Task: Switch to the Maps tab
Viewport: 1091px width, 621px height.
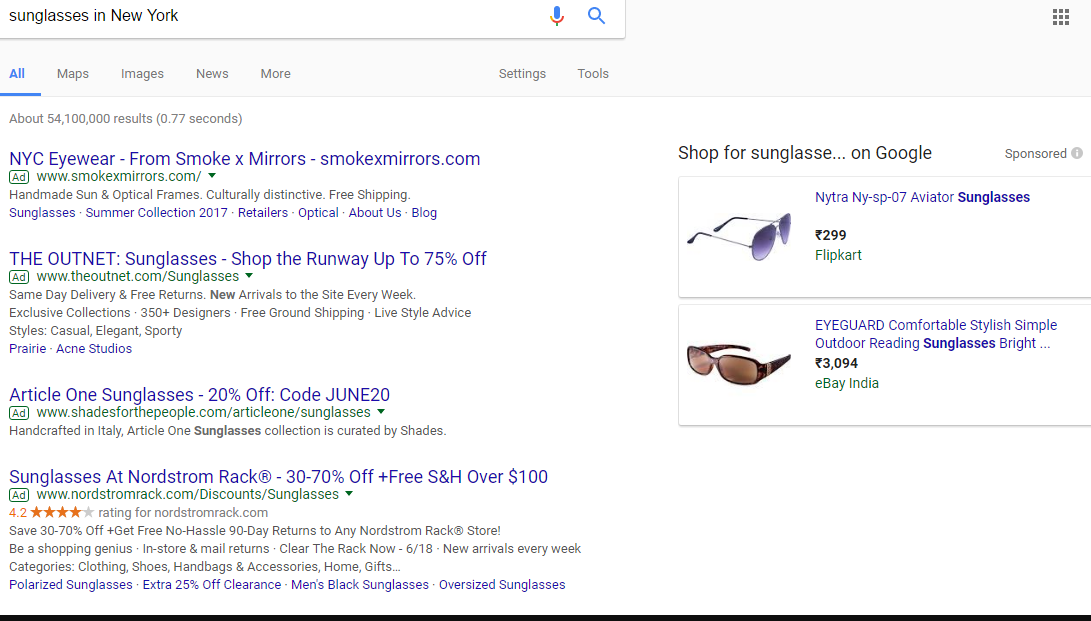Action: click(73, 73)
